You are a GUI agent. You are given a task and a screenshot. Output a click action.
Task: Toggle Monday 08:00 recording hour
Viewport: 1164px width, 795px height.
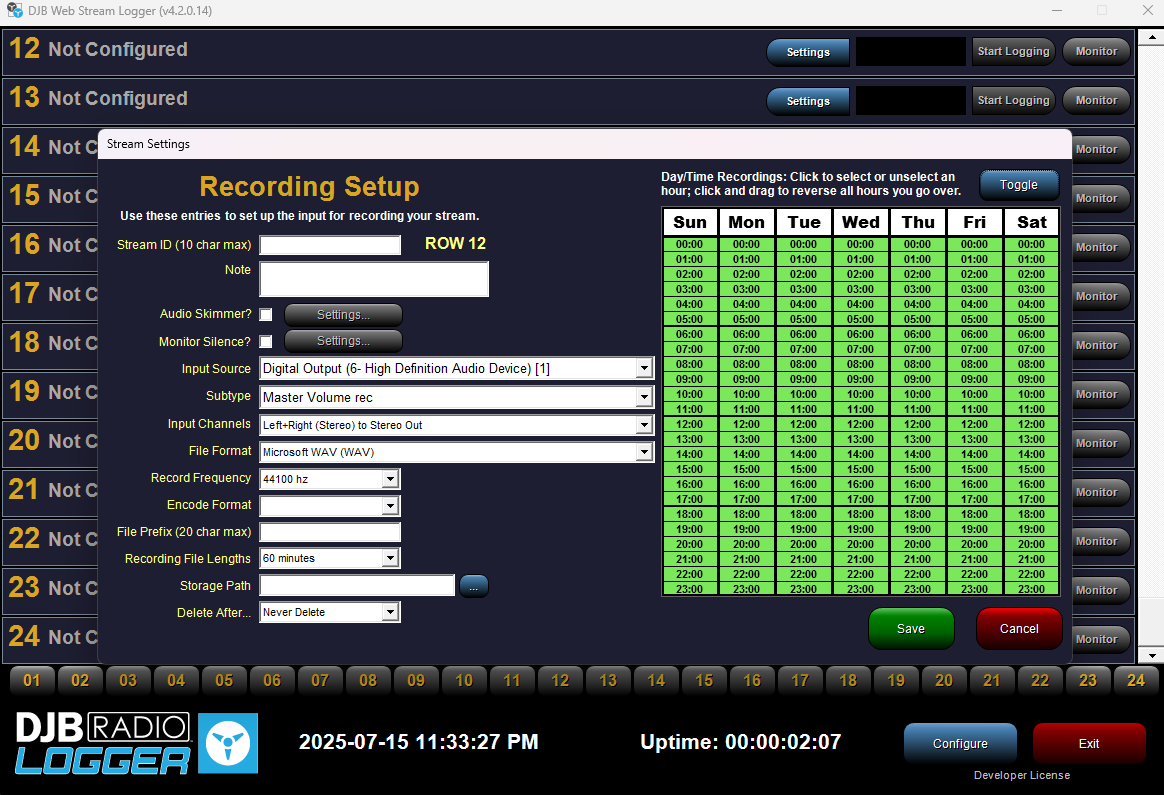click(746, 364)
